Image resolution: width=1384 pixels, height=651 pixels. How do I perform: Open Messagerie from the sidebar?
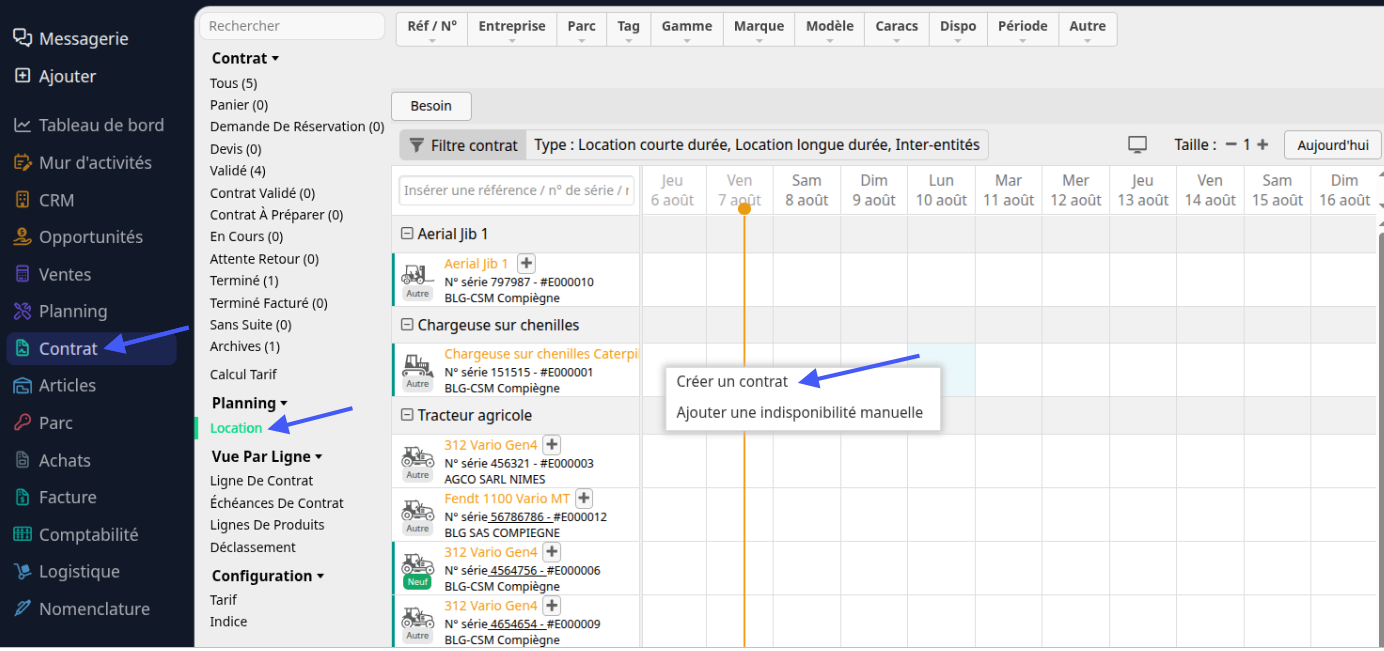70,39
